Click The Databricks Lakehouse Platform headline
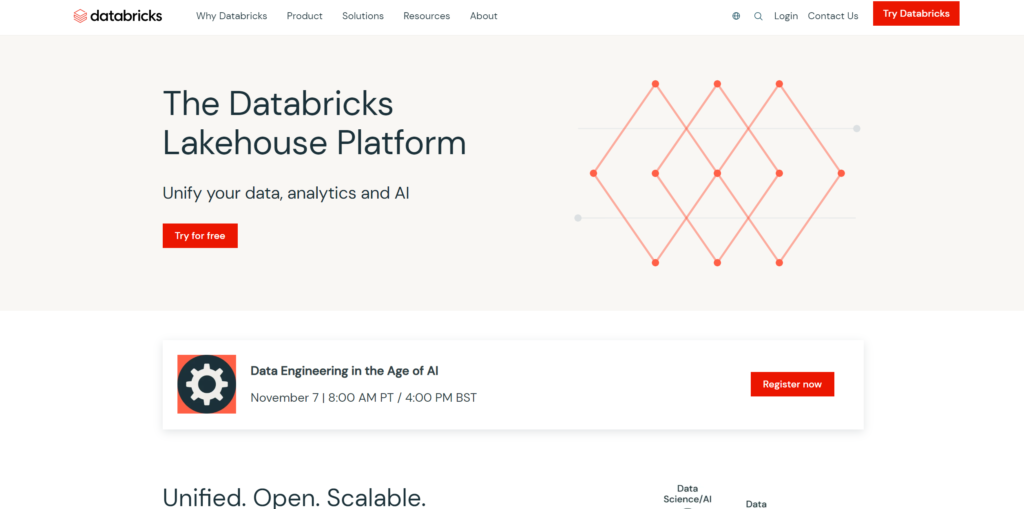The image size is (1024, 509). pos(314,122)
